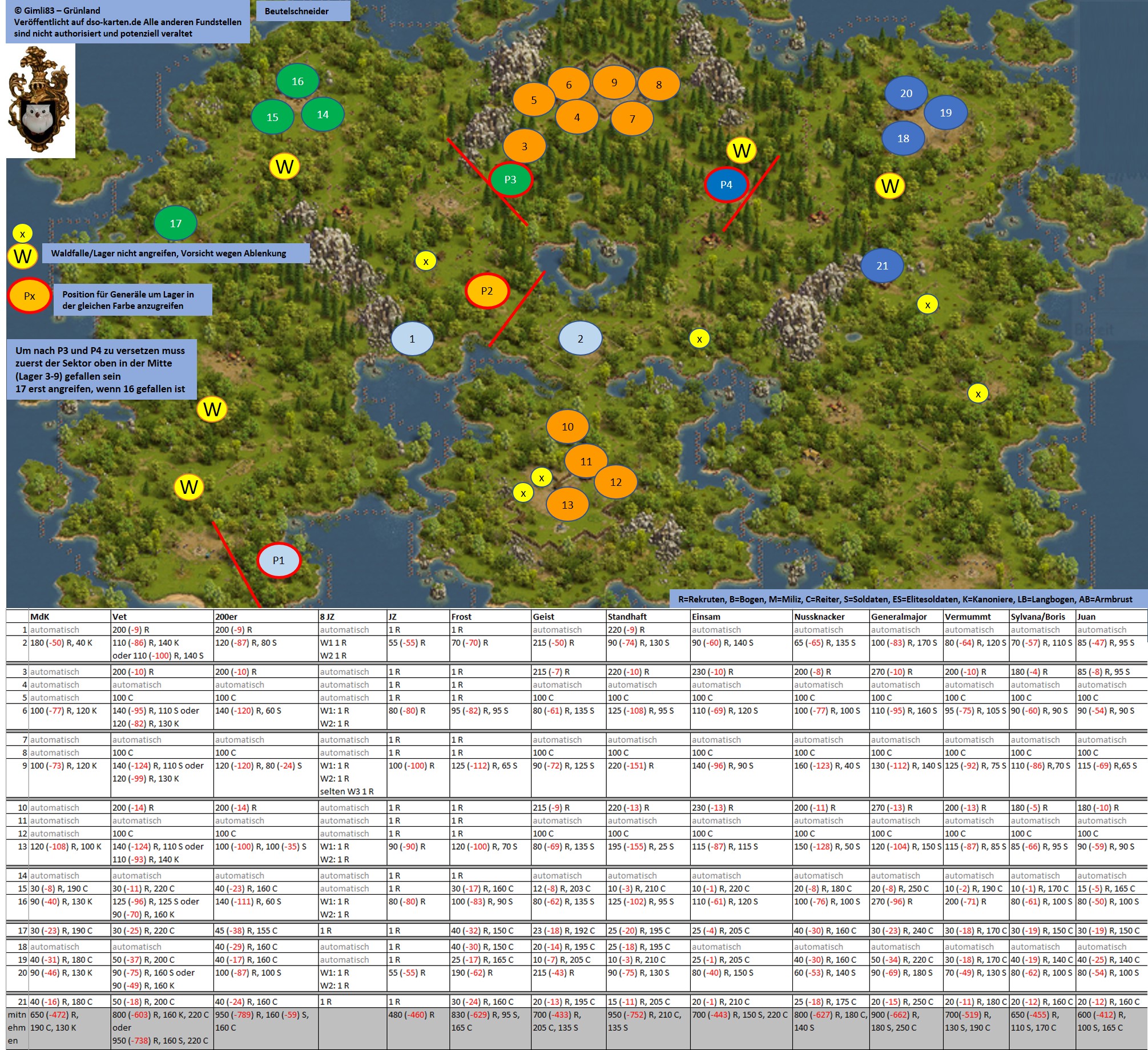Select the P1 general position marker
The width and height of the screenshot is (1148, 1050).
pos(279,560)
